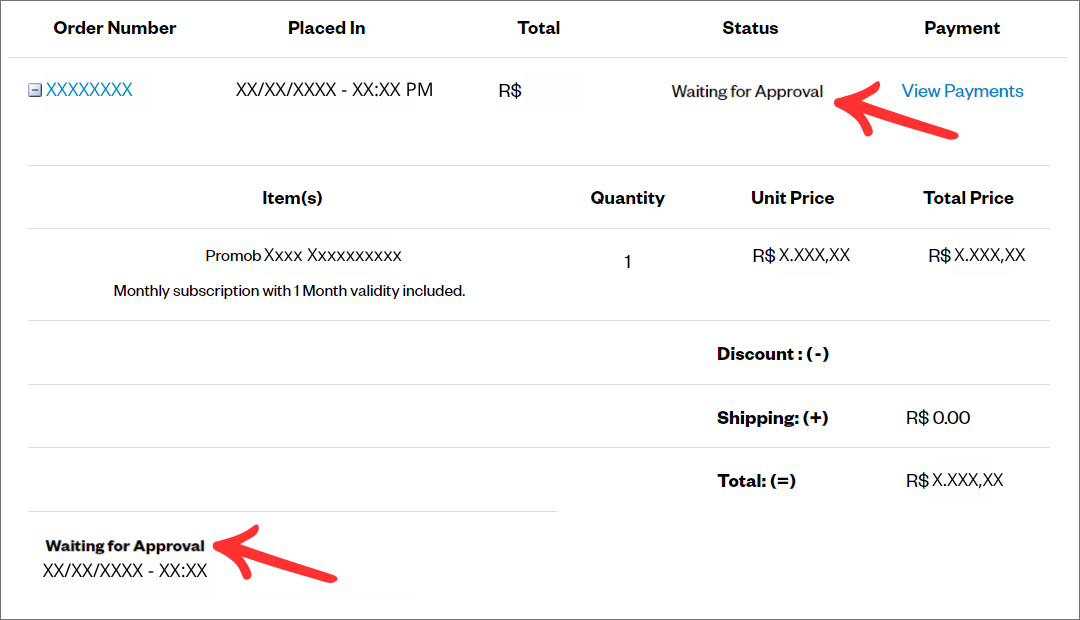Image resolution: width=1080 pixels, height=620 pixels.
Task: Click the Placed In column header
Action: [326, 28]
